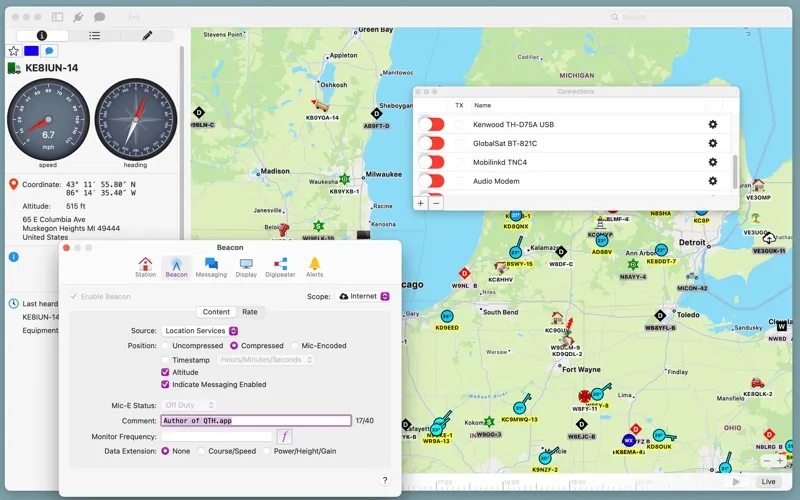
Task: Select the list tab in the sidebar
Action: click(x=94, y=35)
